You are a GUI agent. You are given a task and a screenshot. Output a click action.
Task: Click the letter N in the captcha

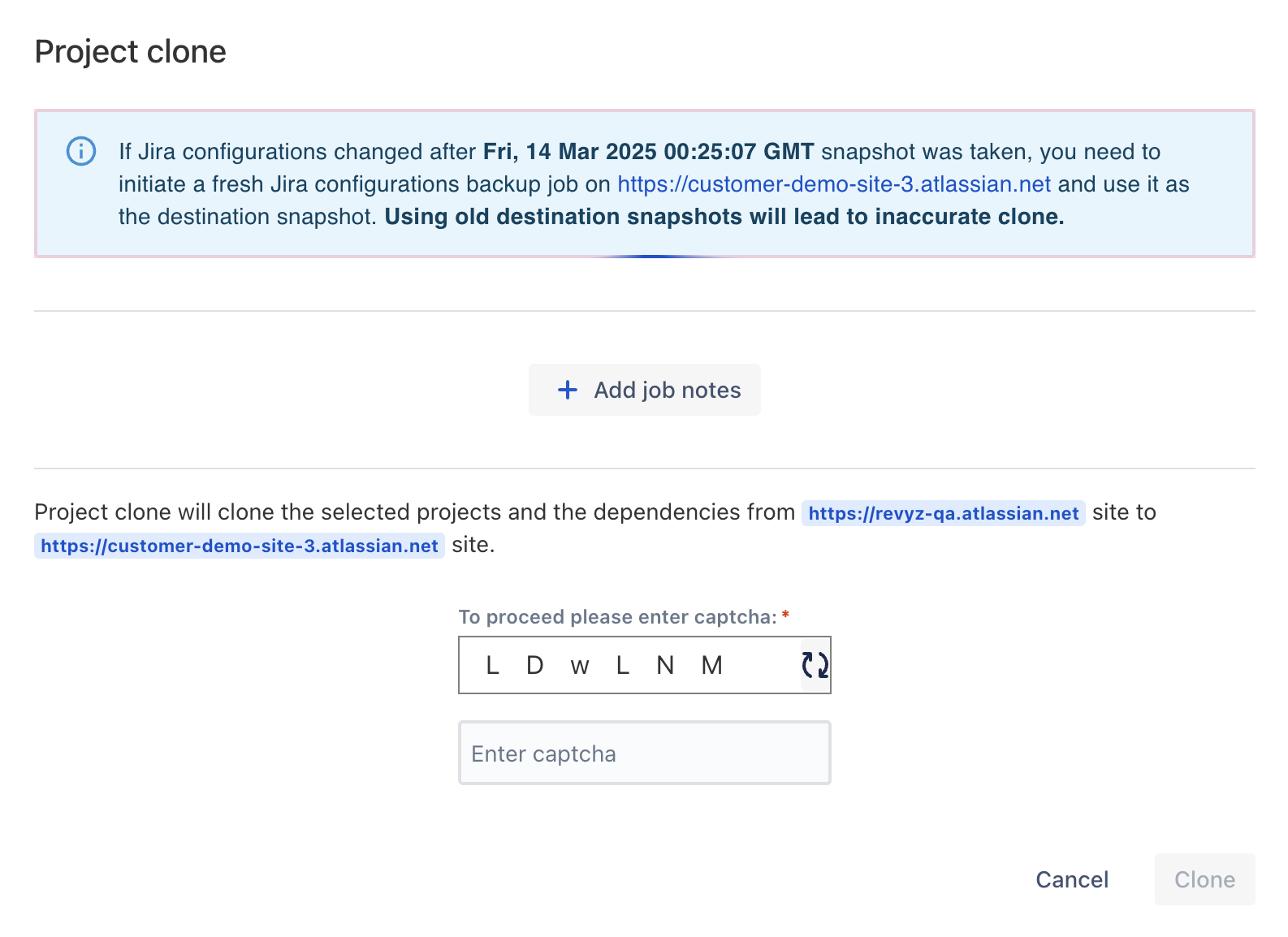coord(665,666)
